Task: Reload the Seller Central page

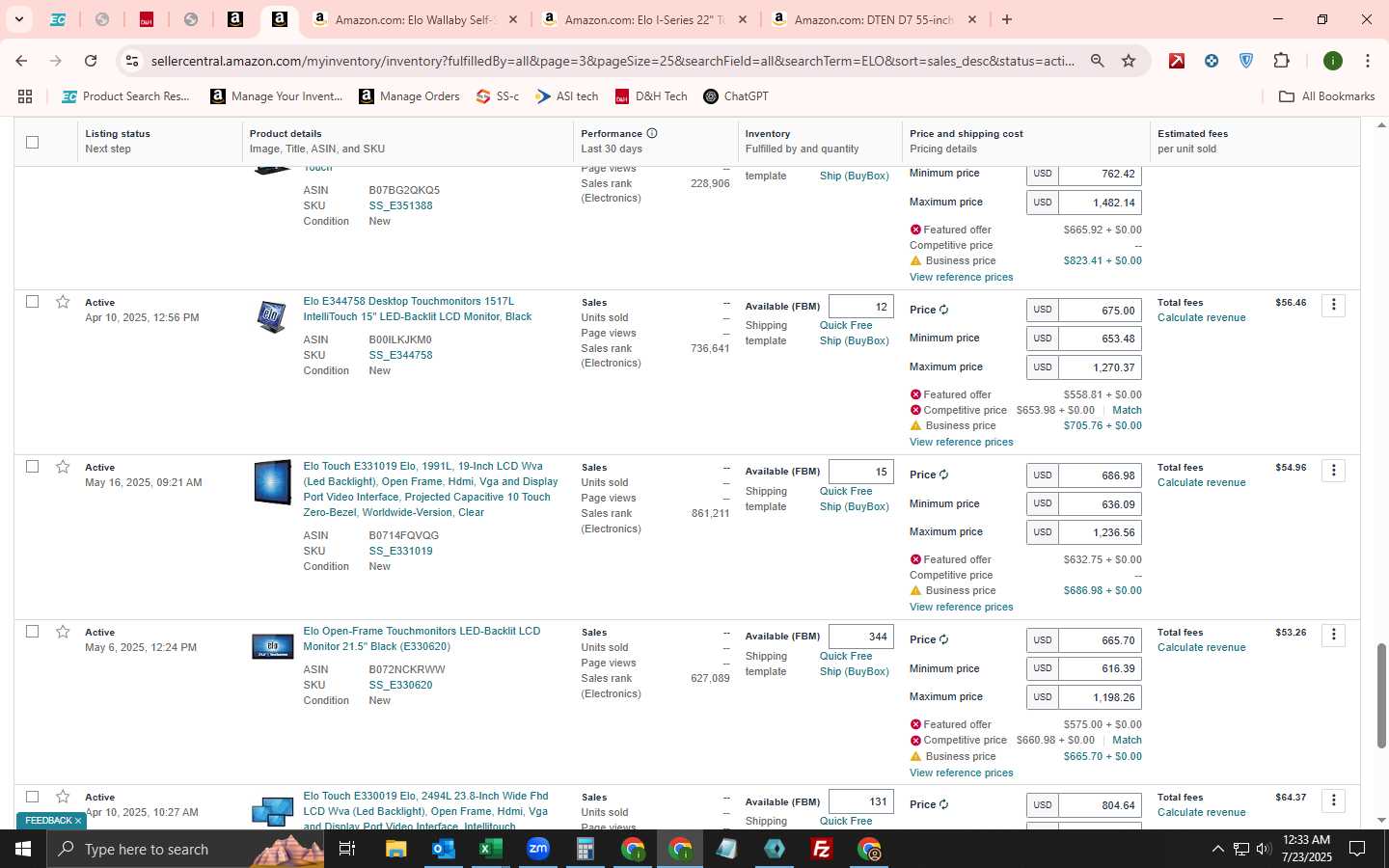Action: pyautogui.click(x=91, y=61)
